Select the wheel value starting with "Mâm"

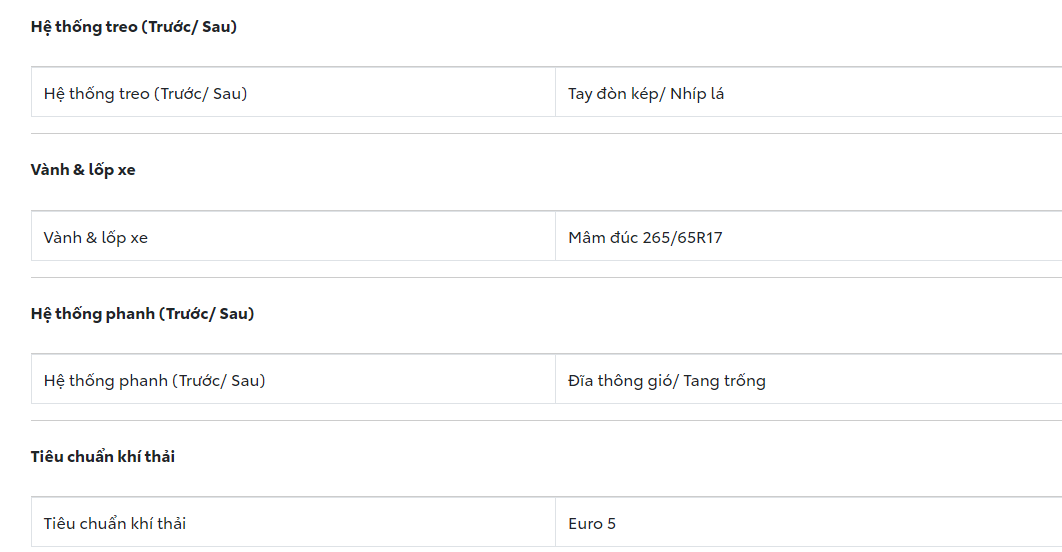645,238
